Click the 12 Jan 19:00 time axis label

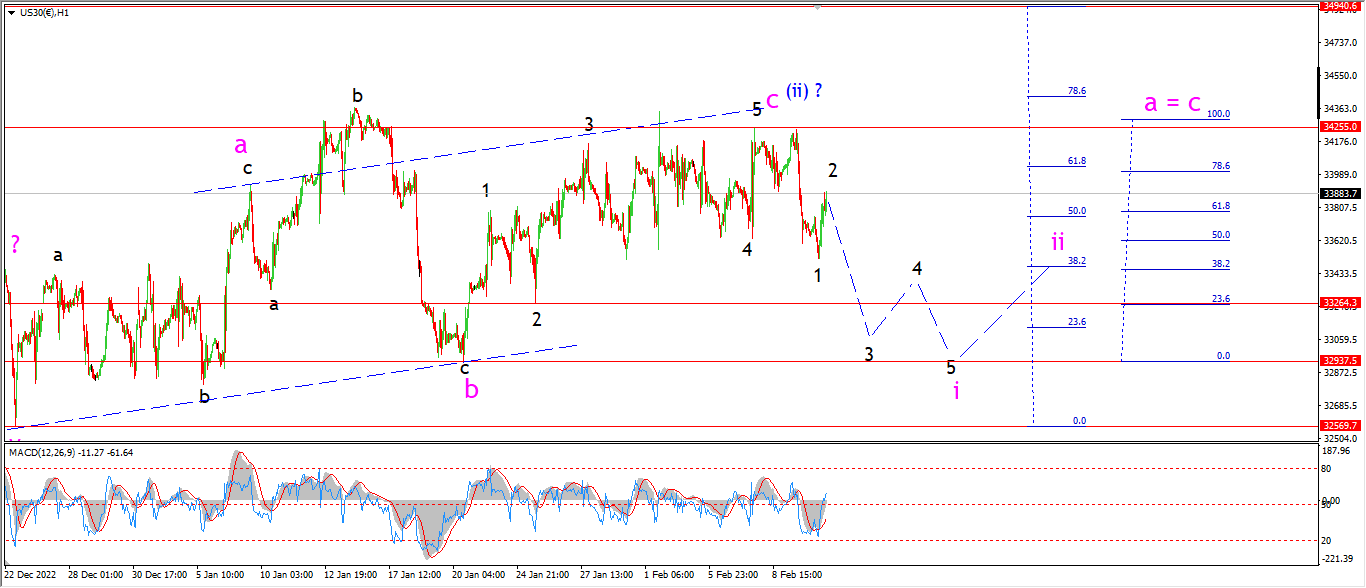point(352,575)
